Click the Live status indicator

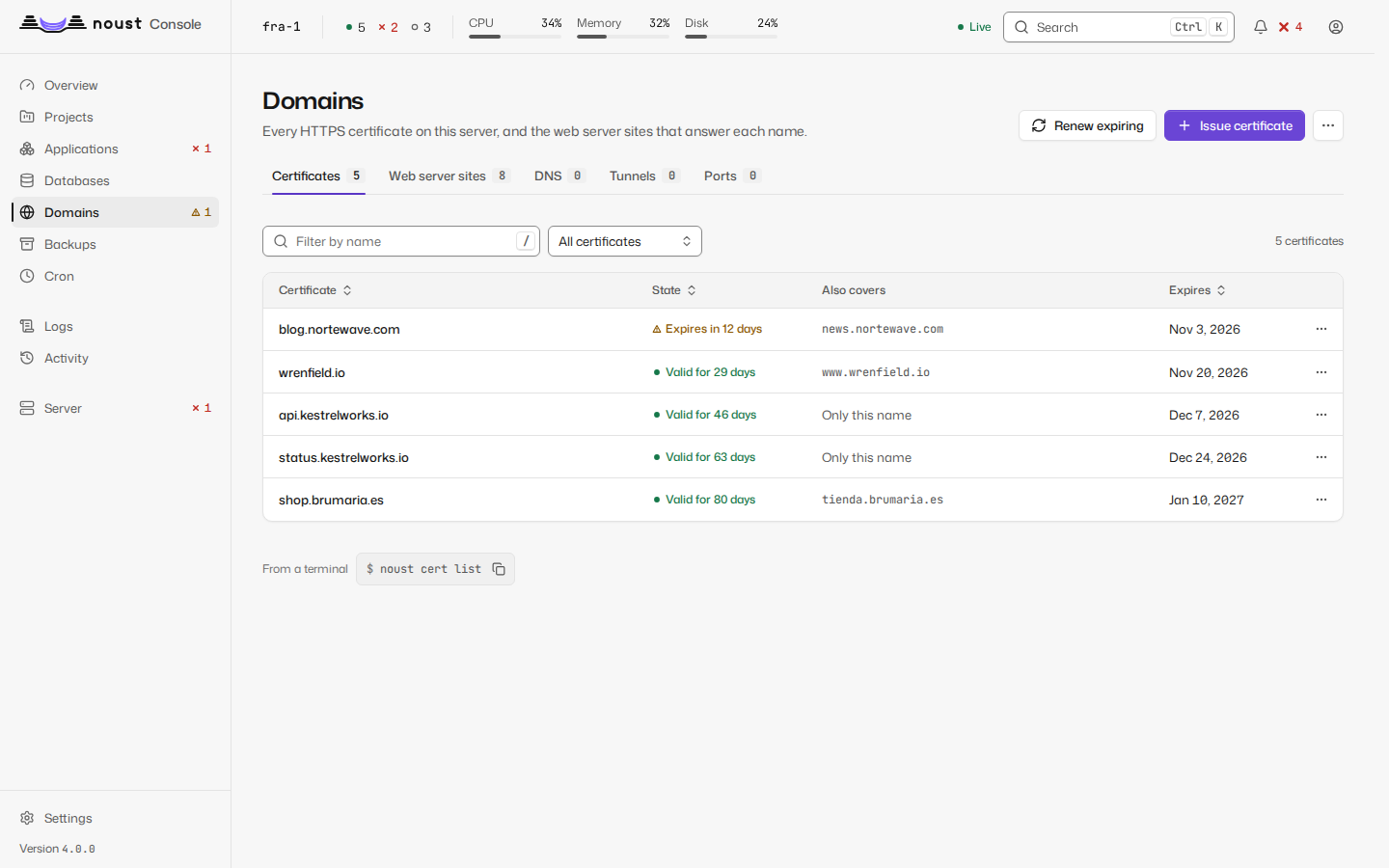pos(974,27)
